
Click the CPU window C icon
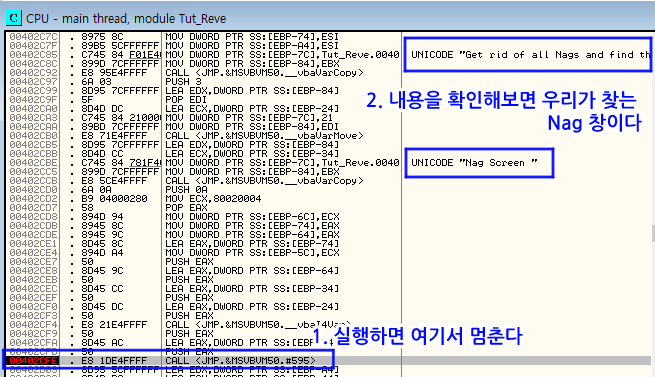(x=14, y=18)
